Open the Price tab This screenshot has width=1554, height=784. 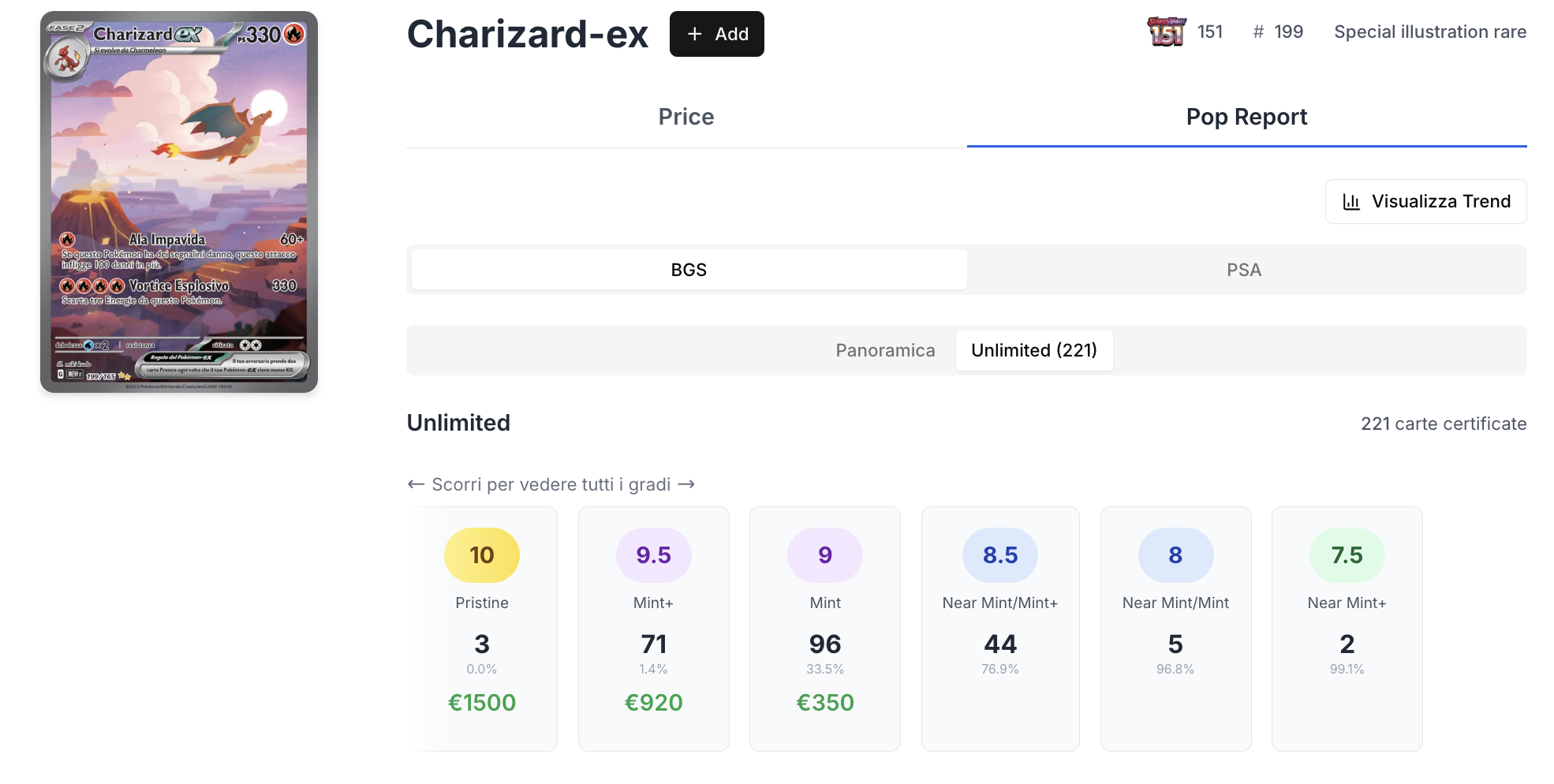click(x=685, y=117)
